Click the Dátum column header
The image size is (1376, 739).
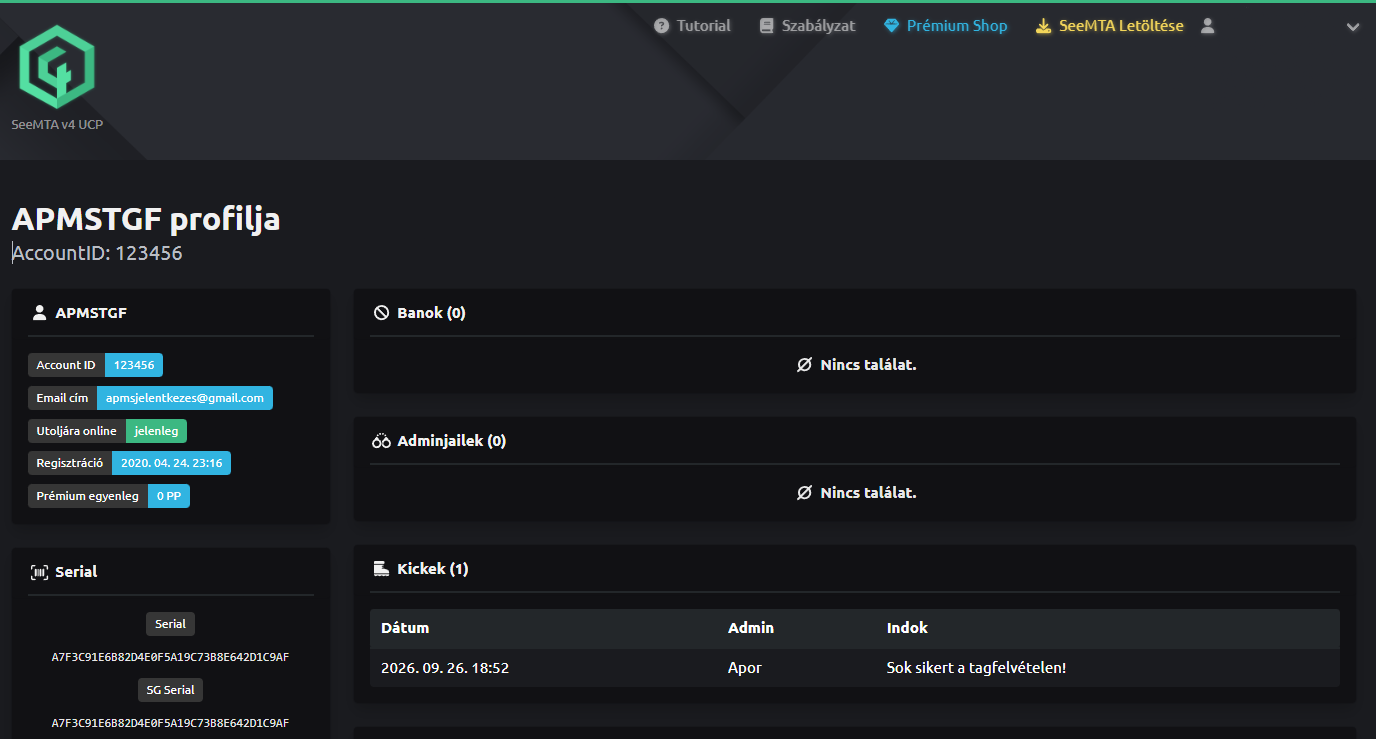[405, 628]
